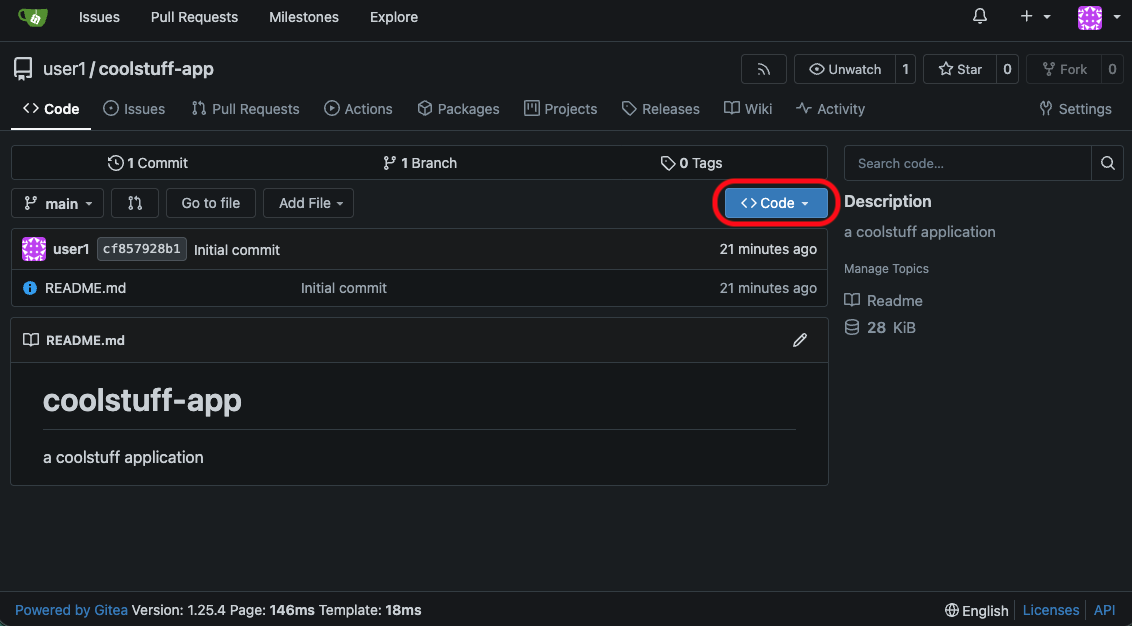Open the user profile avatar menu

1097,17
